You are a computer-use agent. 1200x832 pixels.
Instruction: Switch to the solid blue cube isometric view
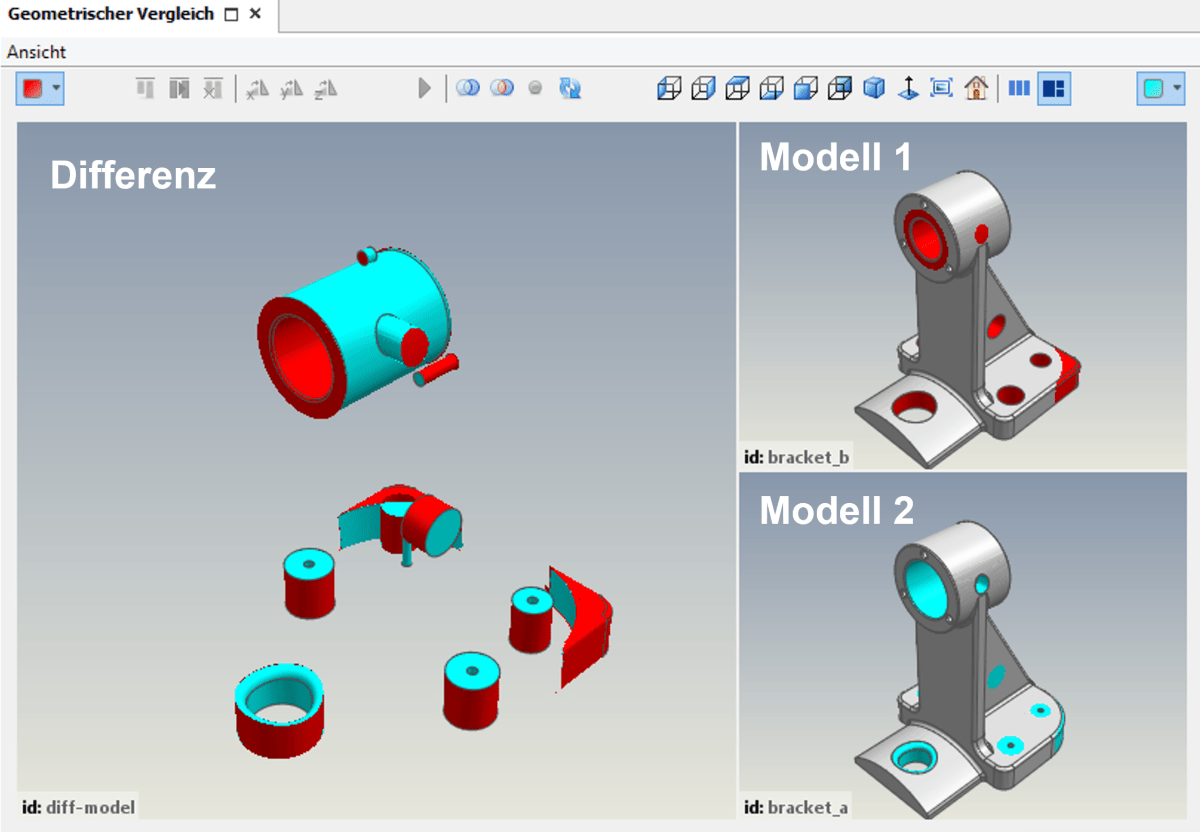(874, 89)
